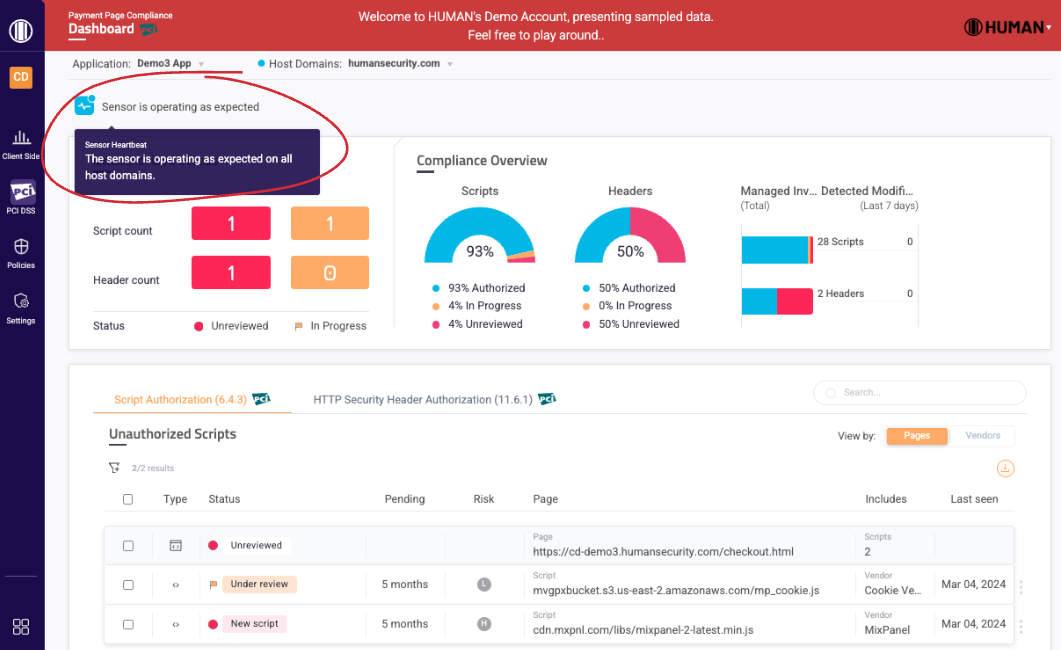
Task: Click the 50% Unreviewed legend entry
Action: (631, 325)
